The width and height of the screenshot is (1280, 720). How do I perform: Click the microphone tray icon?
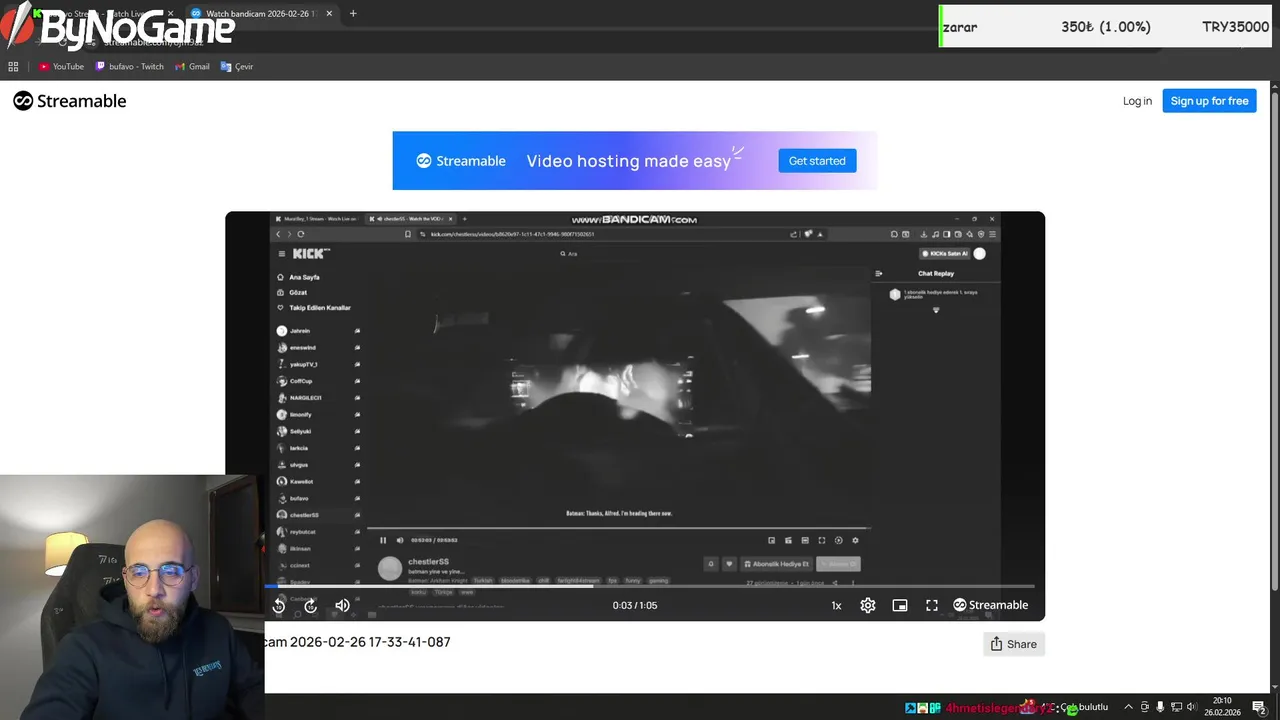point(1160,707)
